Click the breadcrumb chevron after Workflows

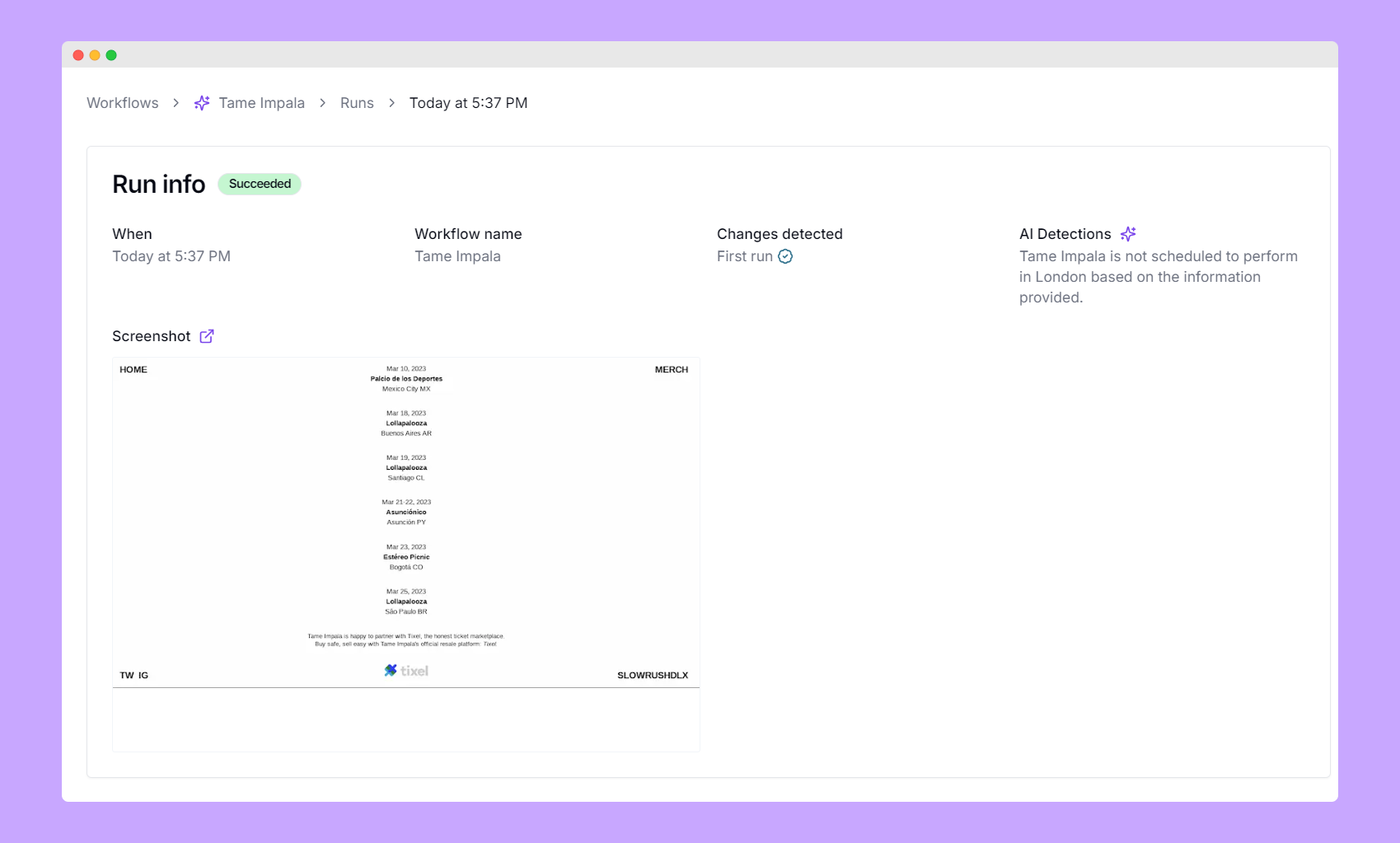(176, 103)
